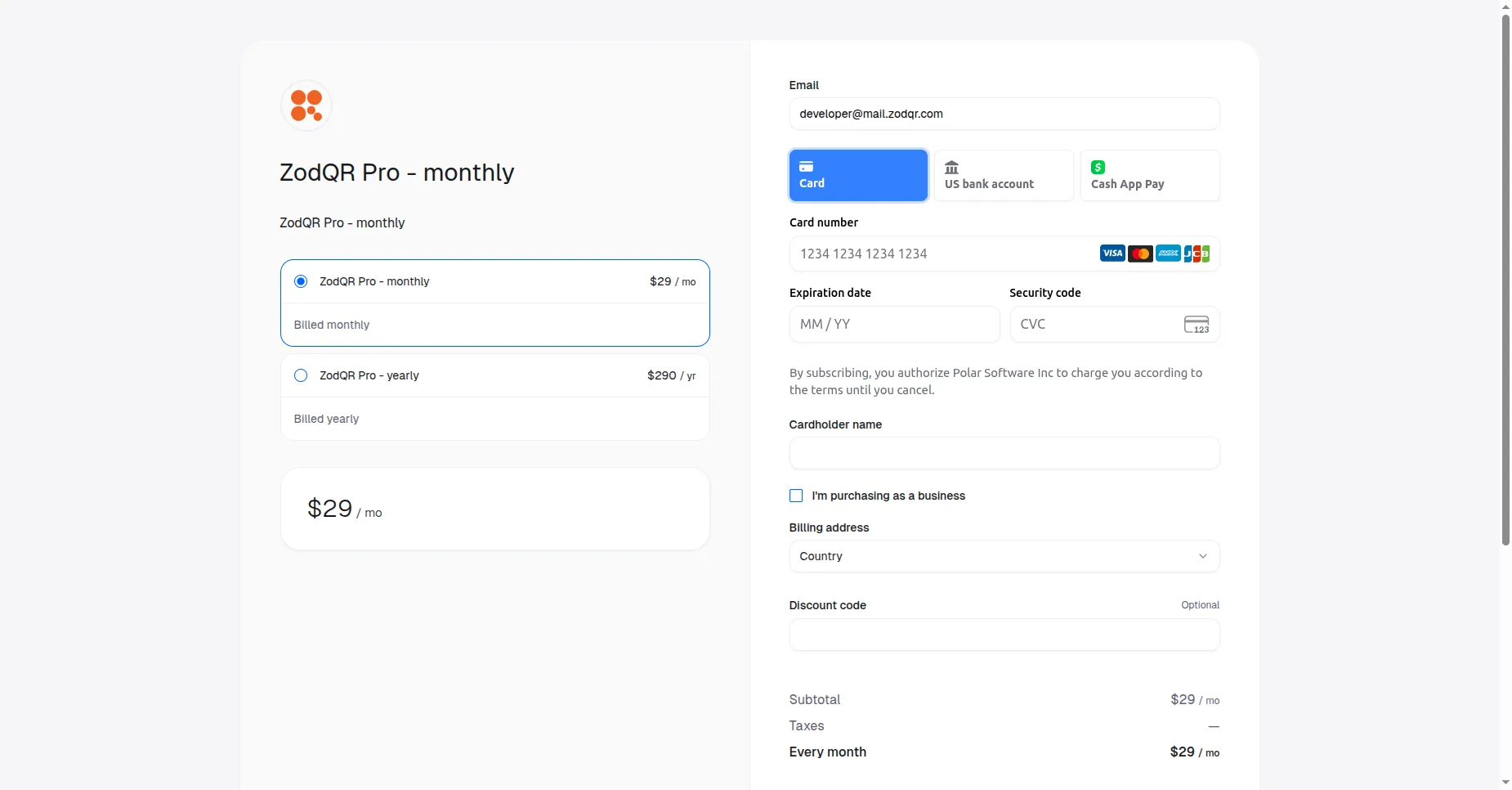Image resolution: width=1512 pixels, height=790 pixels.
Task: Click the "Billing address" label
Action: tap(829, 527)
